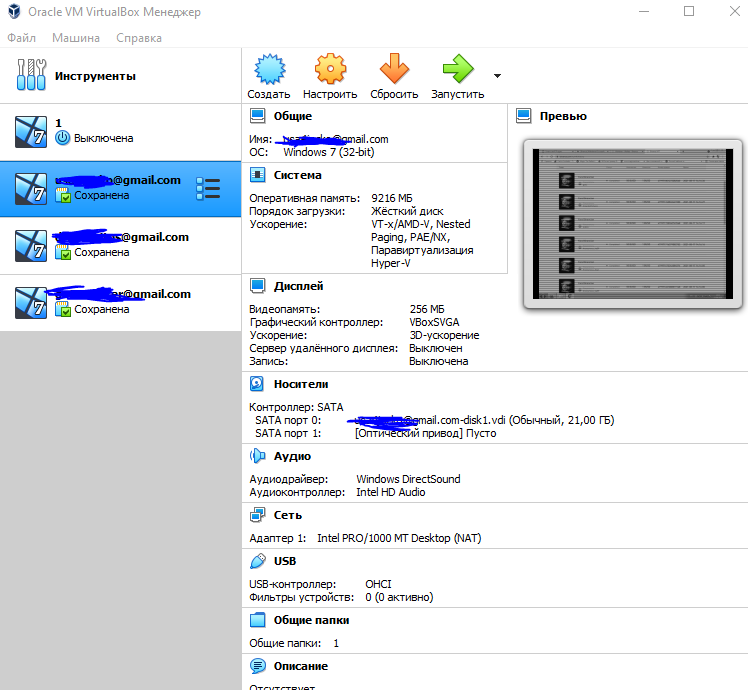Screen dimensions: 748x690
Task: Open the Носители section header
Action: (301, 384)
